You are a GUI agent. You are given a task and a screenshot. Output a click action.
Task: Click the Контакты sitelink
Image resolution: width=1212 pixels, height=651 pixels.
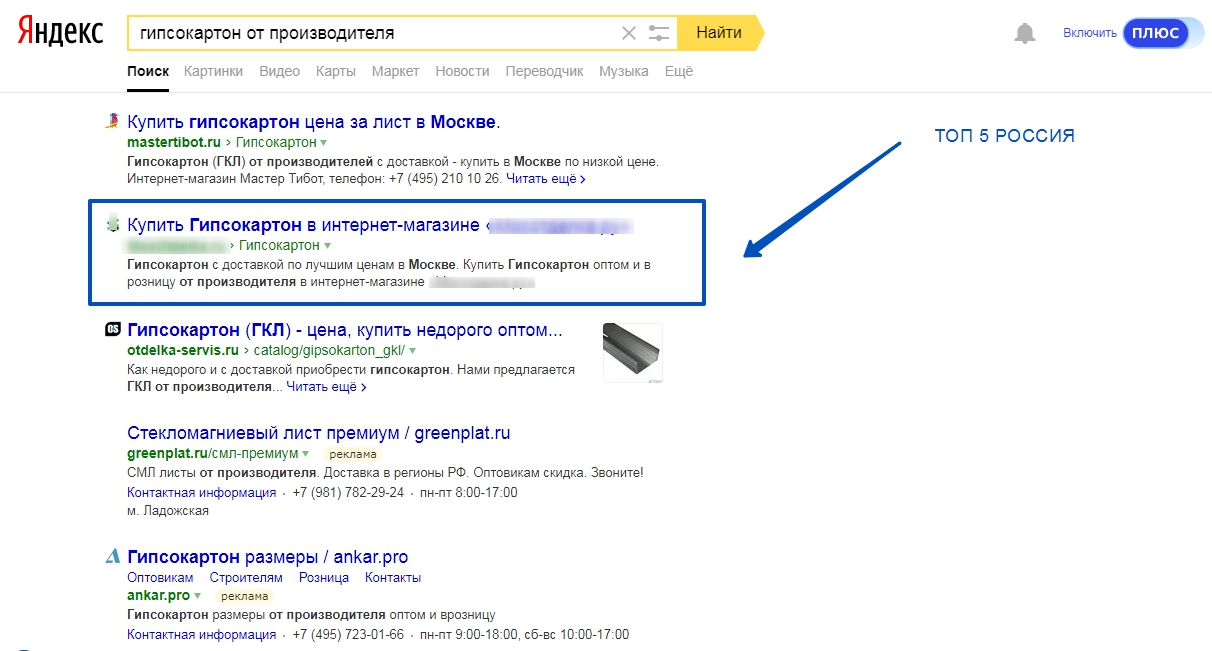click(x=393, y=578)
